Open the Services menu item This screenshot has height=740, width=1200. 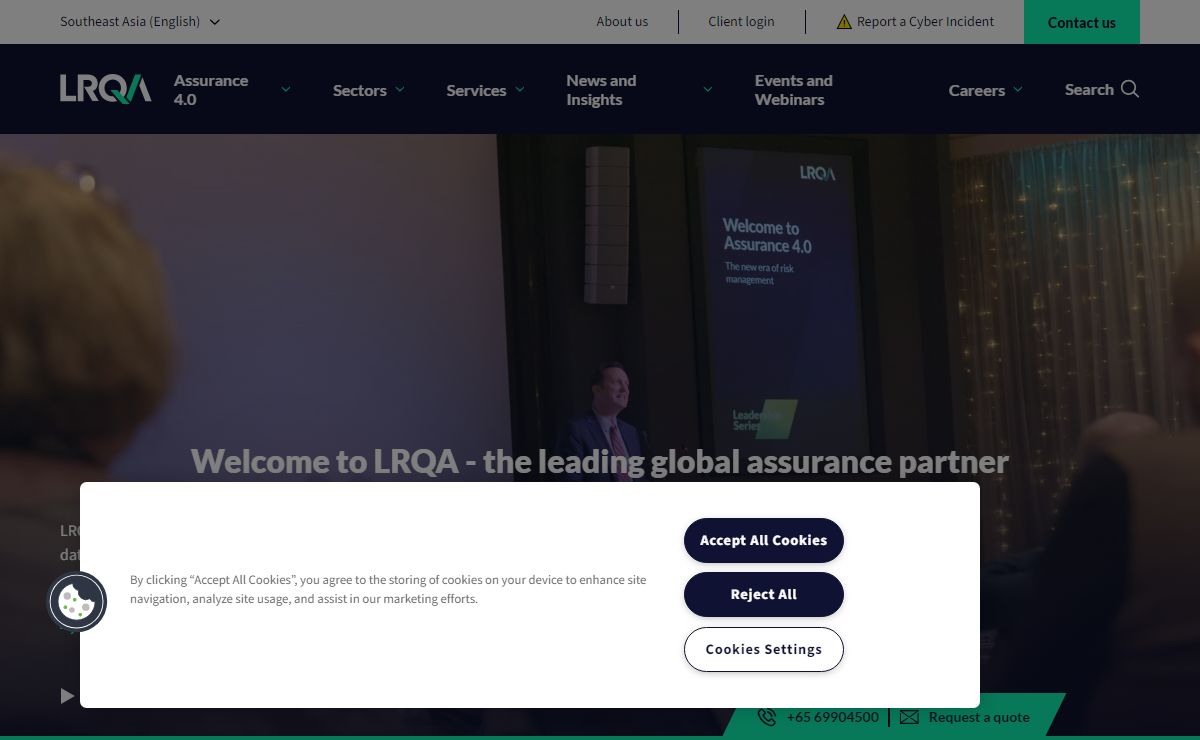click(x=476, y=90)
